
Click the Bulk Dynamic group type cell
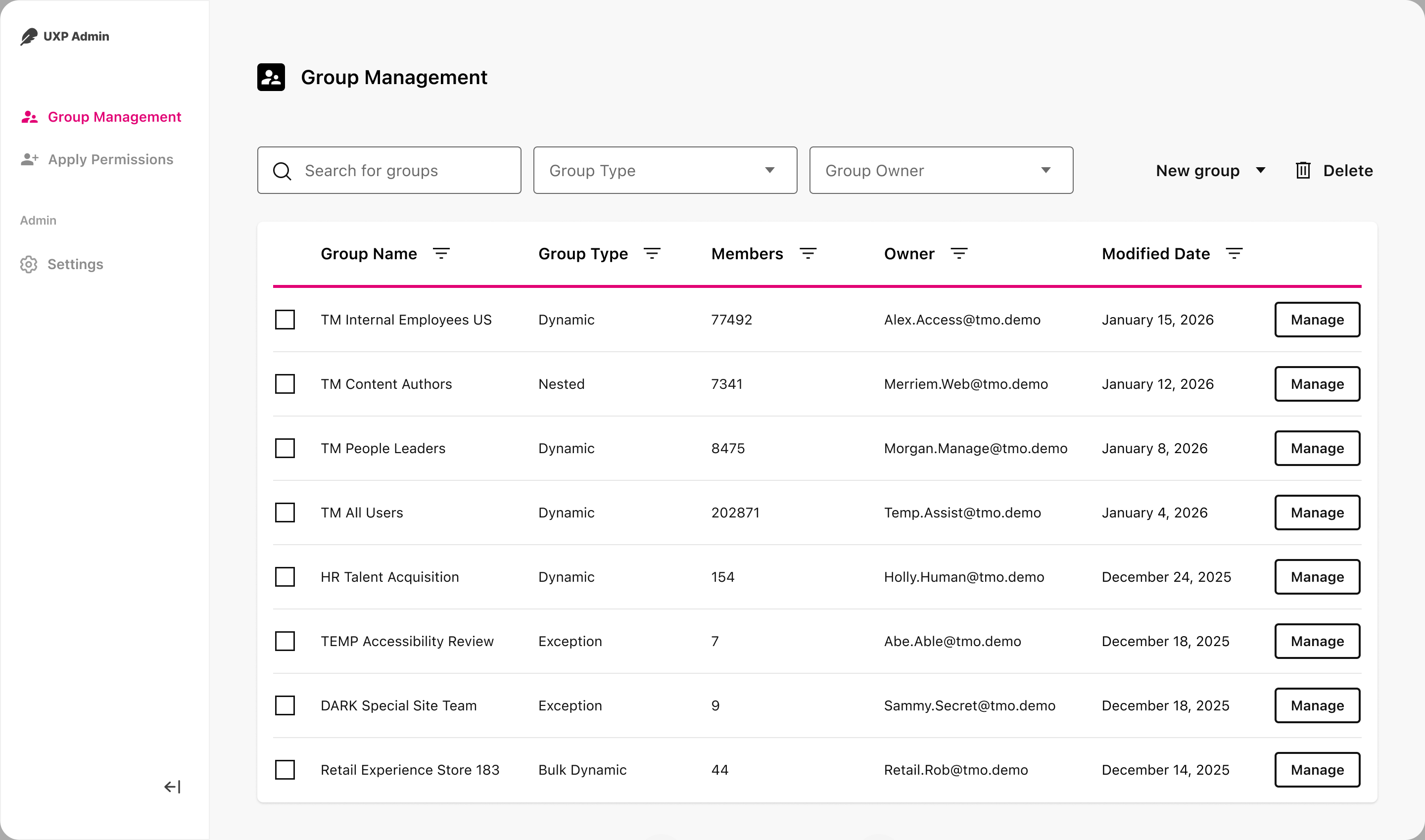582,770
